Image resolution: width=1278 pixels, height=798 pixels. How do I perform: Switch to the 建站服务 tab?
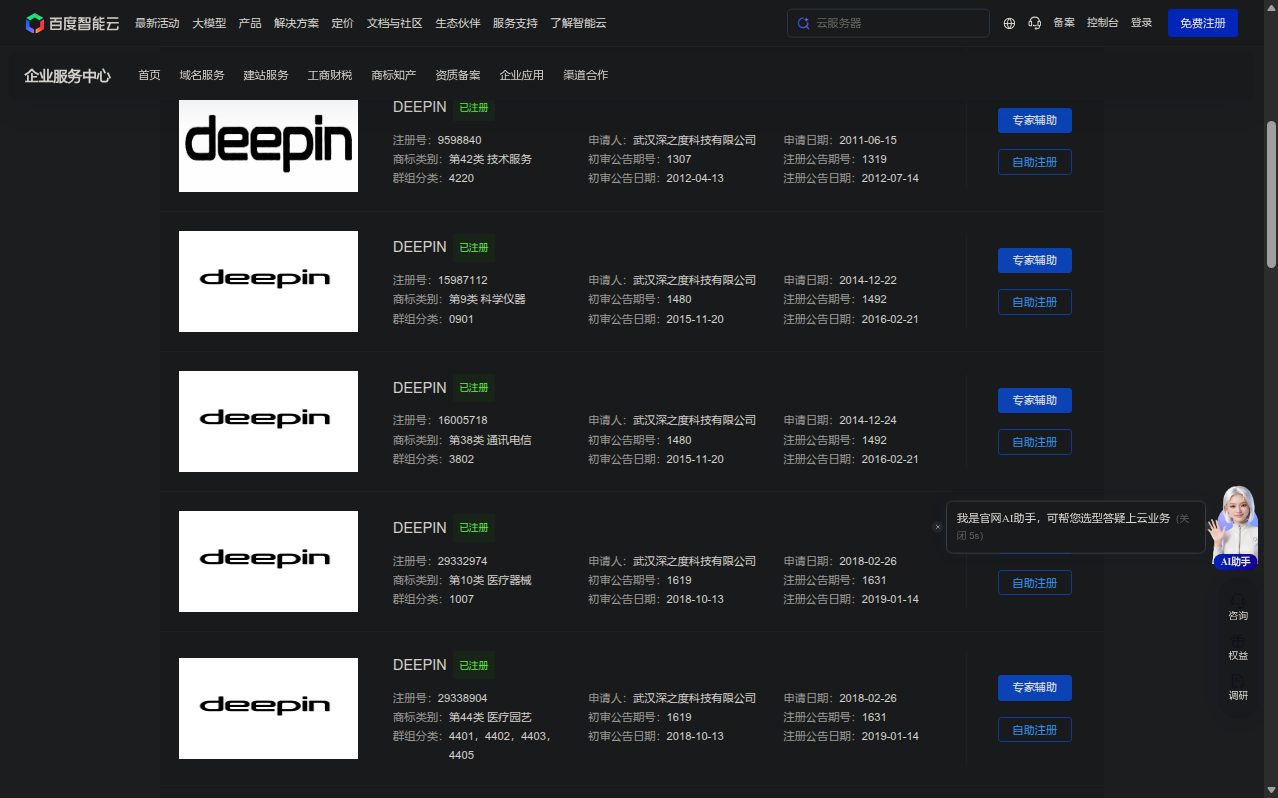point(266,75)
